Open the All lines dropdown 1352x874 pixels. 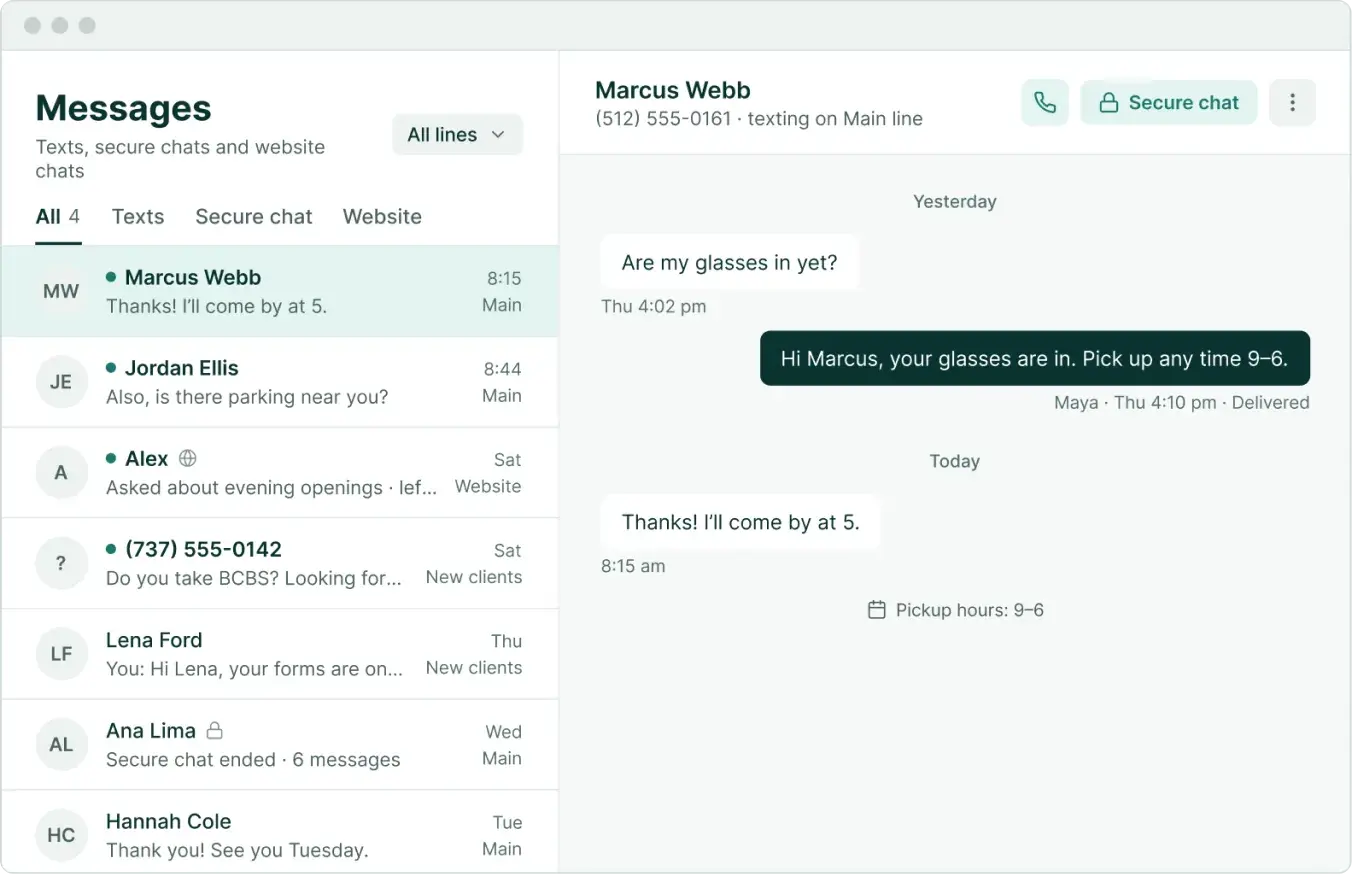coord(457,135)
